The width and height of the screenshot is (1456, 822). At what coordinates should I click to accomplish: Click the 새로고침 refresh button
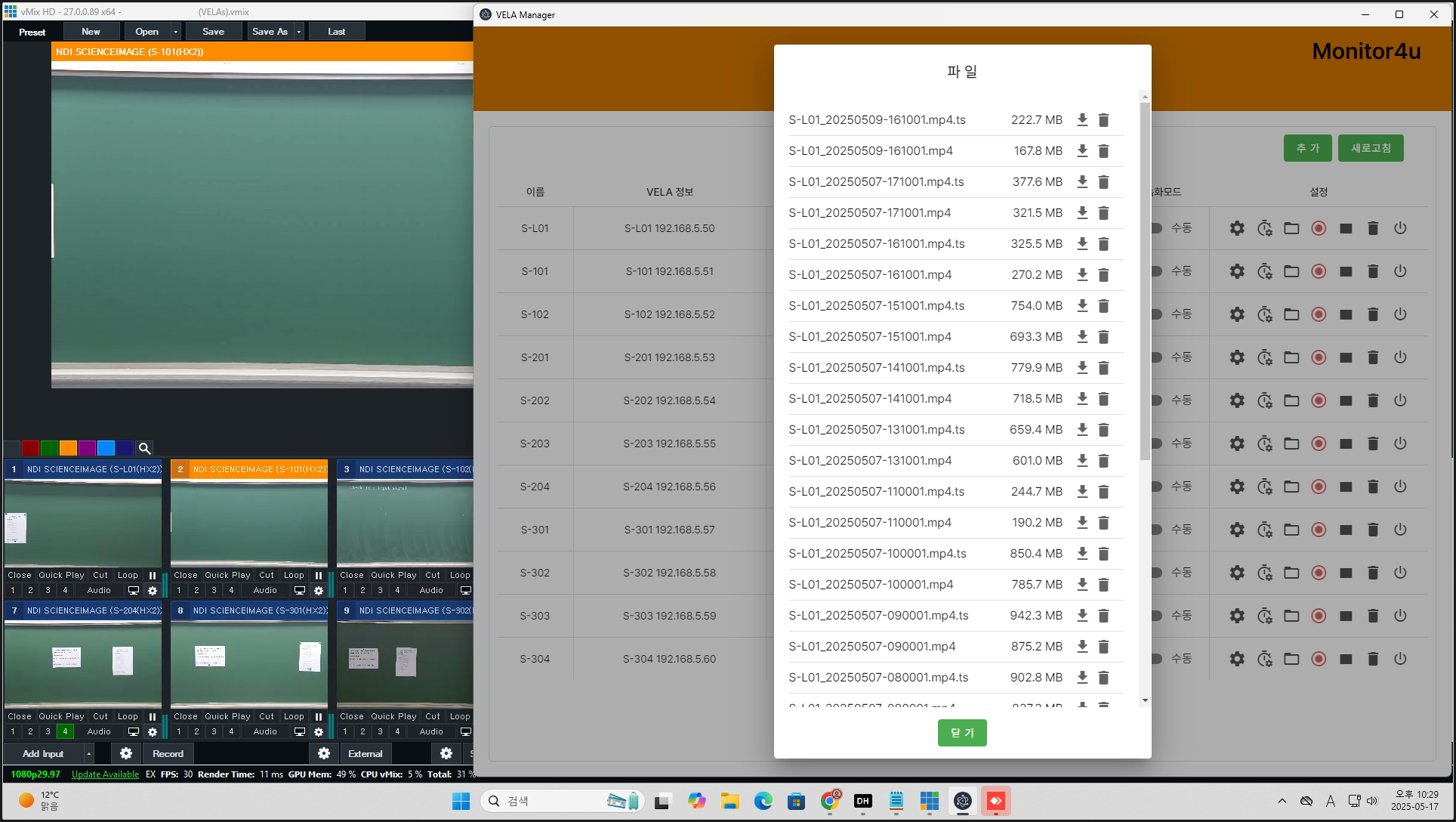1371,148
